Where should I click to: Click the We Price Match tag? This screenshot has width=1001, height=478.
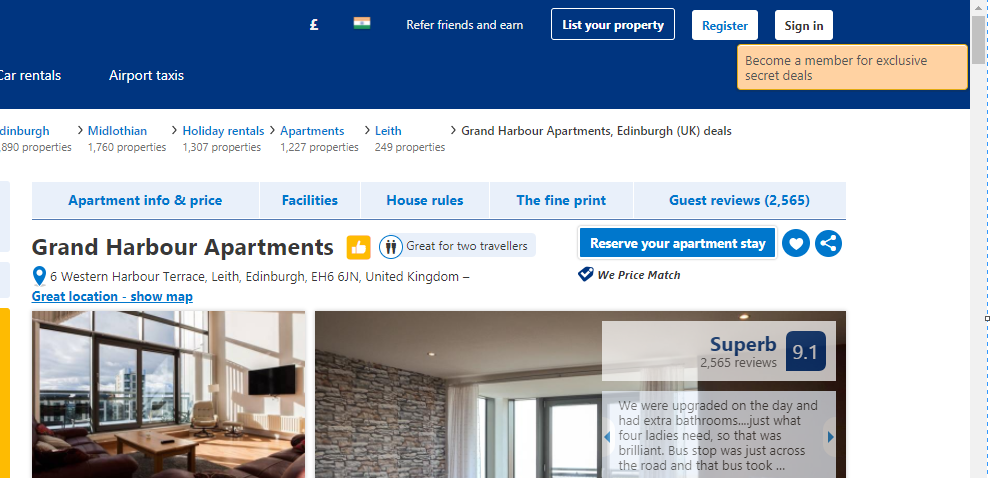[x=629, y=275]
